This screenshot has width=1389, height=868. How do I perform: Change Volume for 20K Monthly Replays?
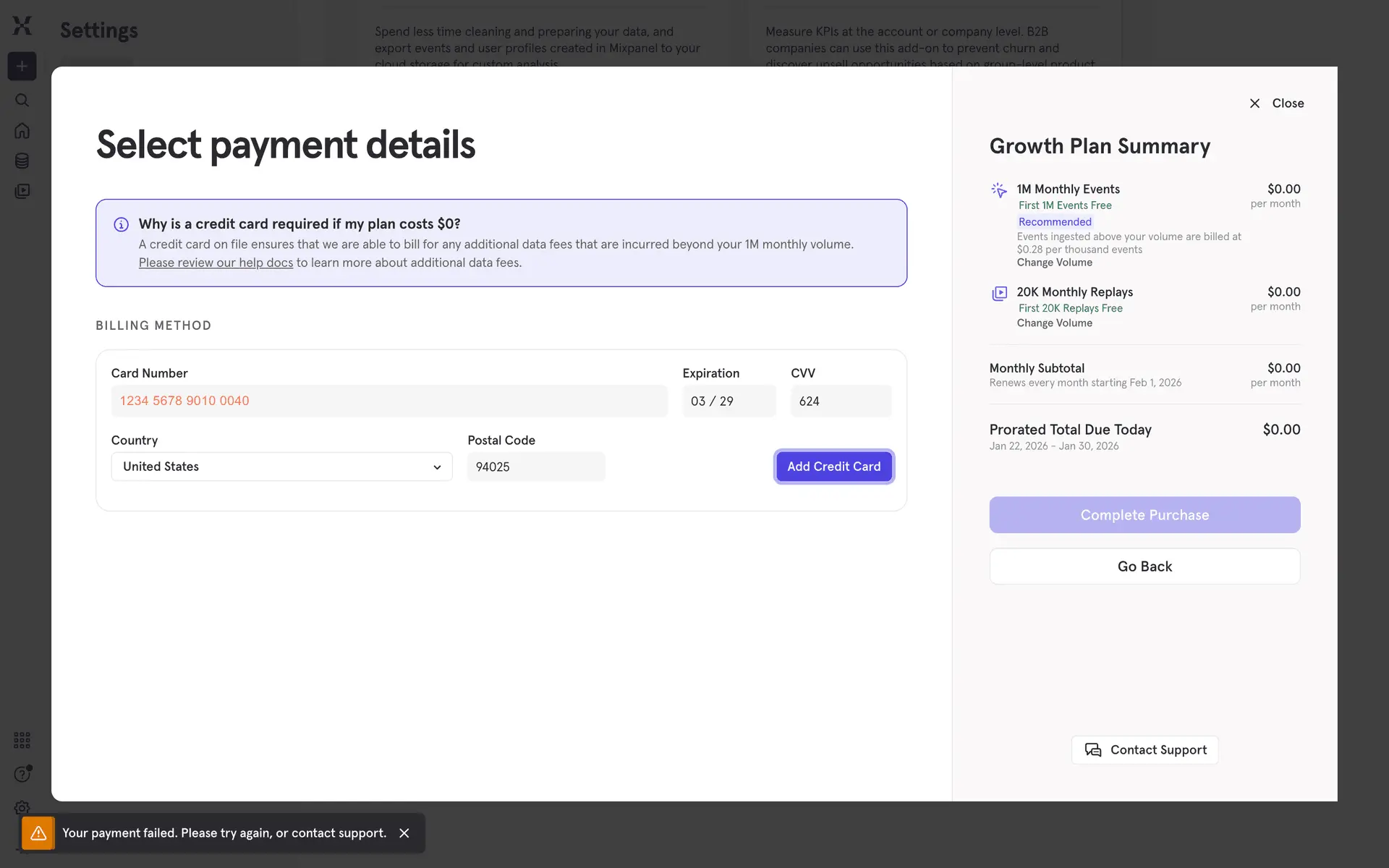point(1054,323)
